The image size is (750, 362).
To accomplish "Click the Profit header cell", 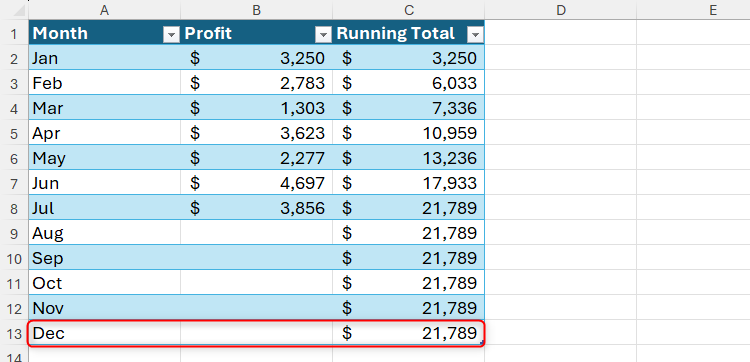I will [x=256, y=33].
